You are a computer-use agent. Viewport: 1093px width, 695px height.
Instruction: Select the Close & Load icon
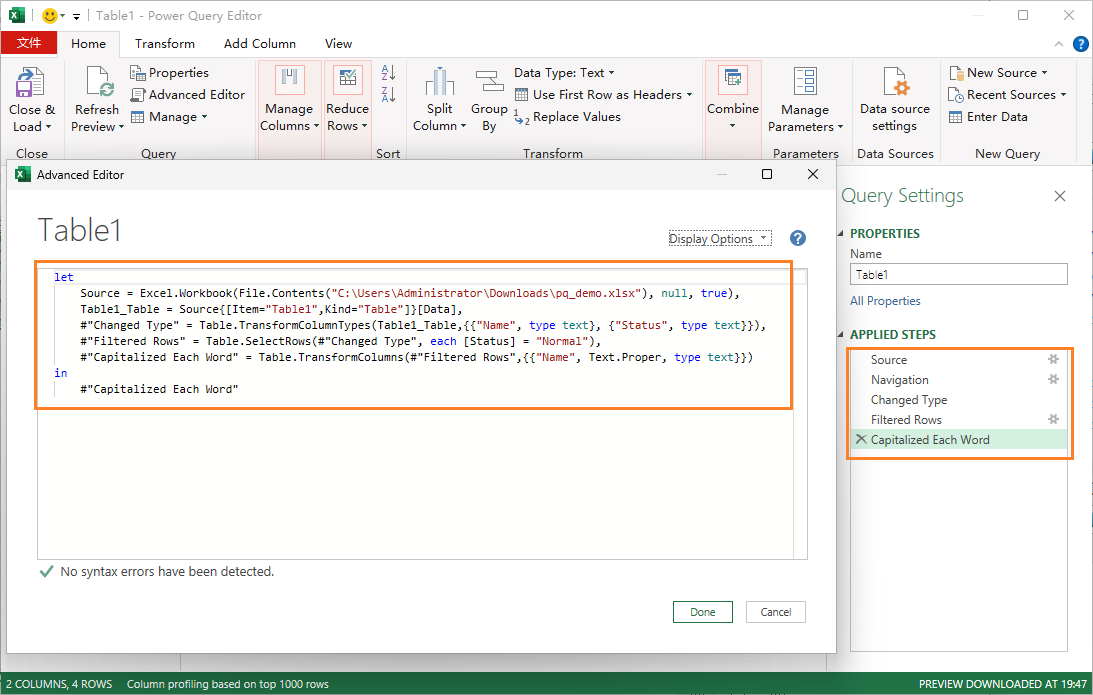point(31,96)
